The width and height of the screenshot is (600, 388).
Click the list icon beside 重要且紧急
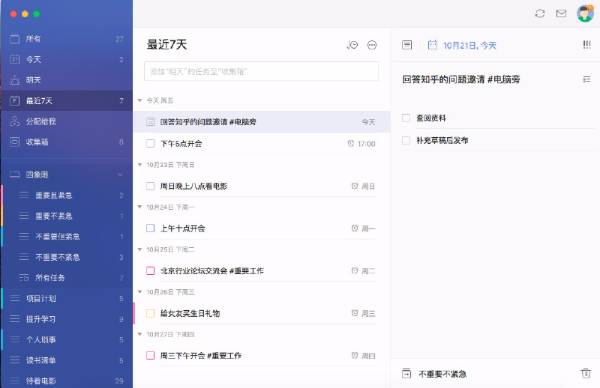point(24,195)
